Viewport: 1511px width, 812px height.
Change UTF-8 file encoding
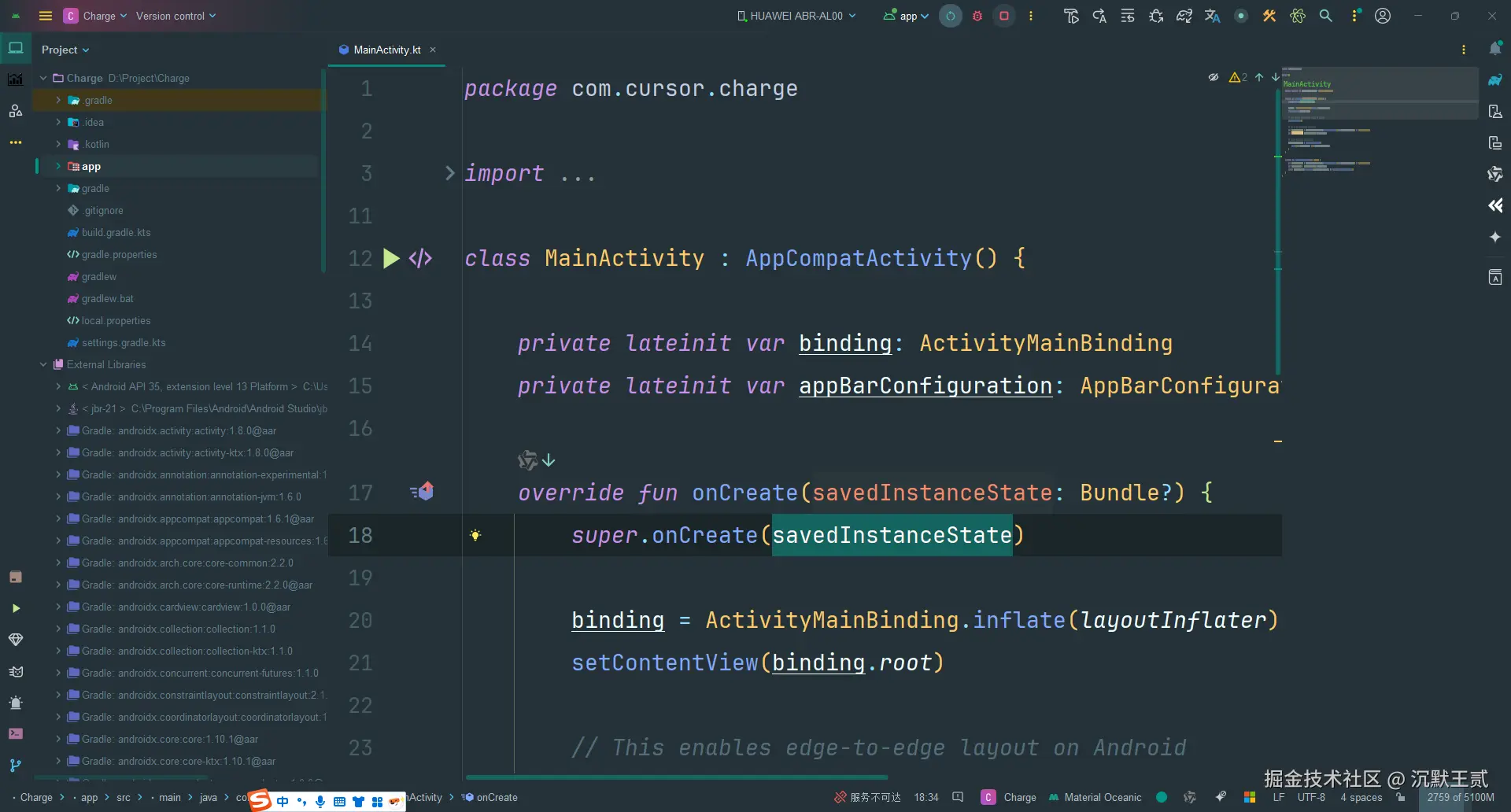[1311, 797]
